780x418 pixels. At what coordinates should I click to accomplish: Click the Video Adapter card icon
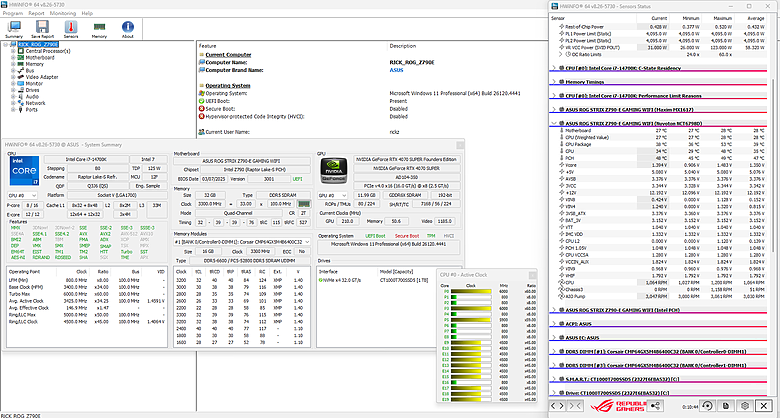pos(21,77)
